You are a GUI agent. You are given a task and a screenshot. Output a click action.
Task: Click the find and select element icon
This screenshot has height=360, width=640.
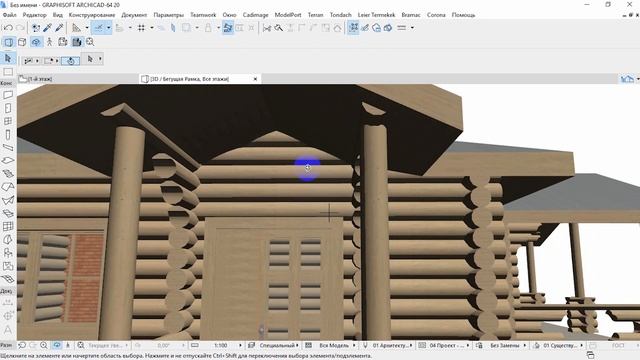click(x=36, y=28)
